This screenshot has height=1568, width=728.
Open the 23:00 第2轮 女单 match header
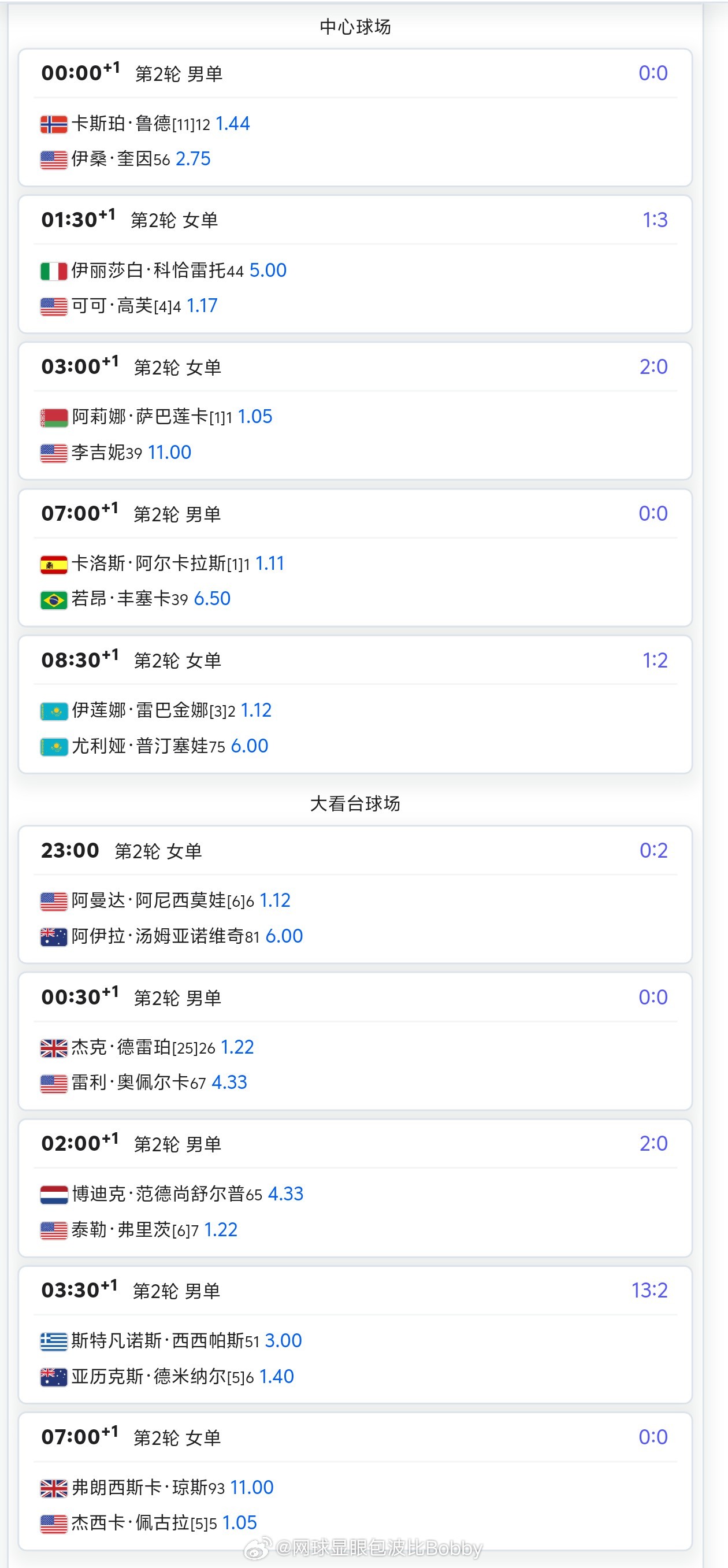pyautogui.click(x=122, y=851)
